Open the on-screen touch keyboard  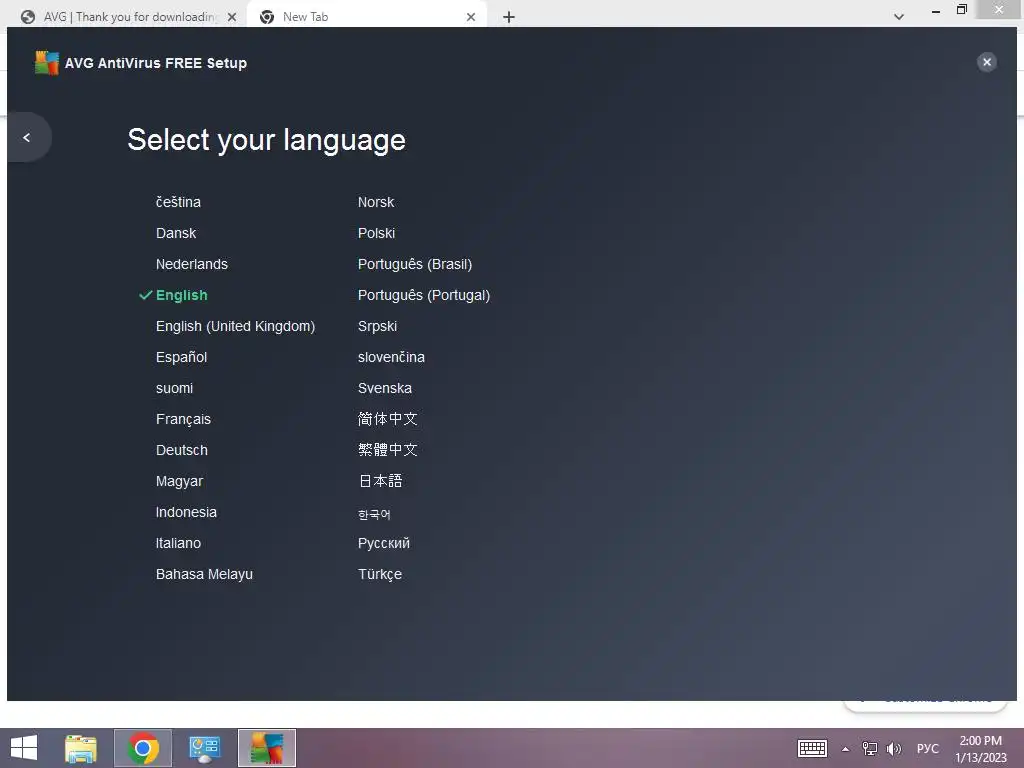click(812, 748)
